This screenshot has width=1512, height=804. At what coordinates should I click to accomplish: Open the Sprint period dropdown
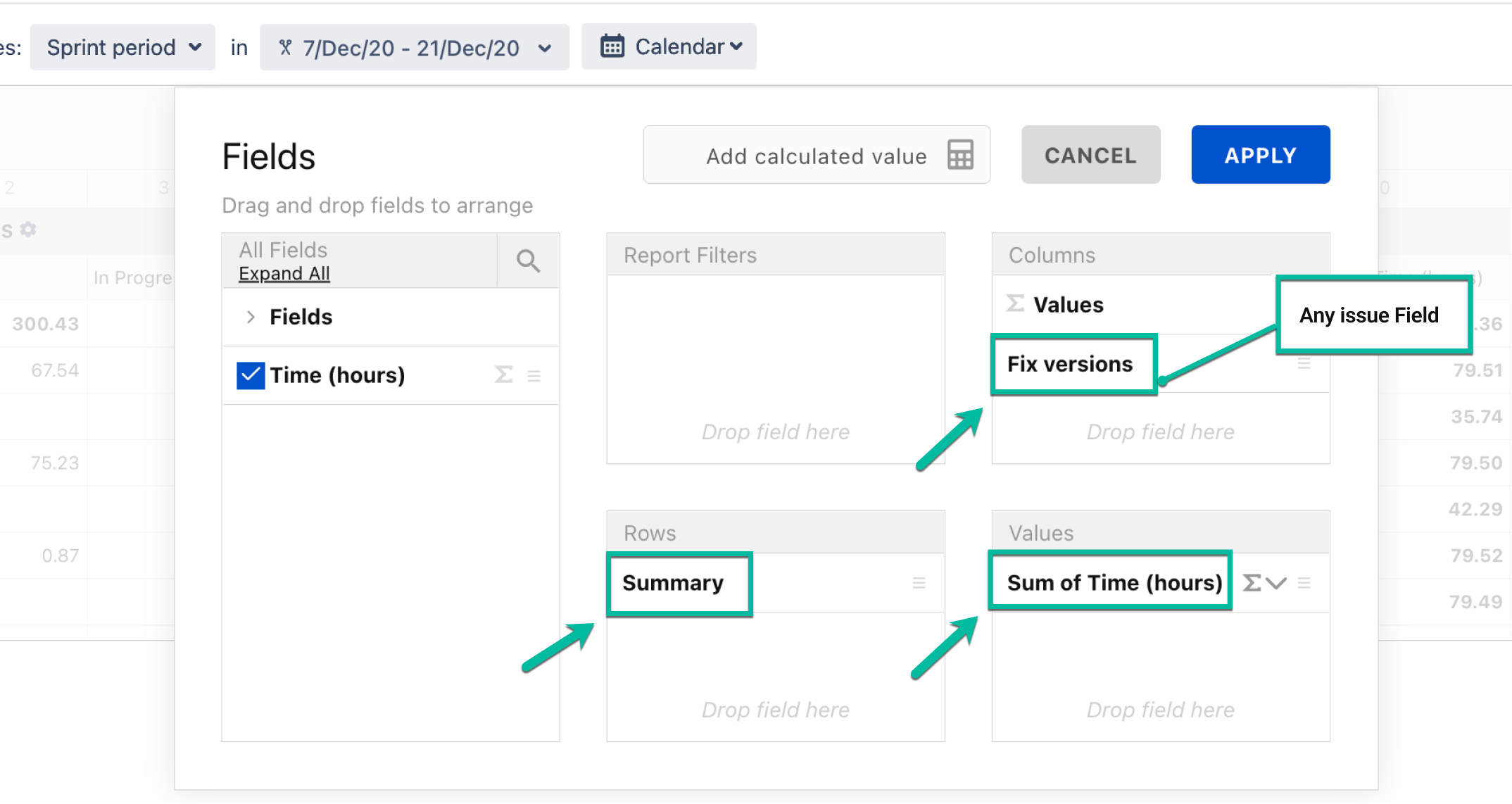click(x=123, y=47)
